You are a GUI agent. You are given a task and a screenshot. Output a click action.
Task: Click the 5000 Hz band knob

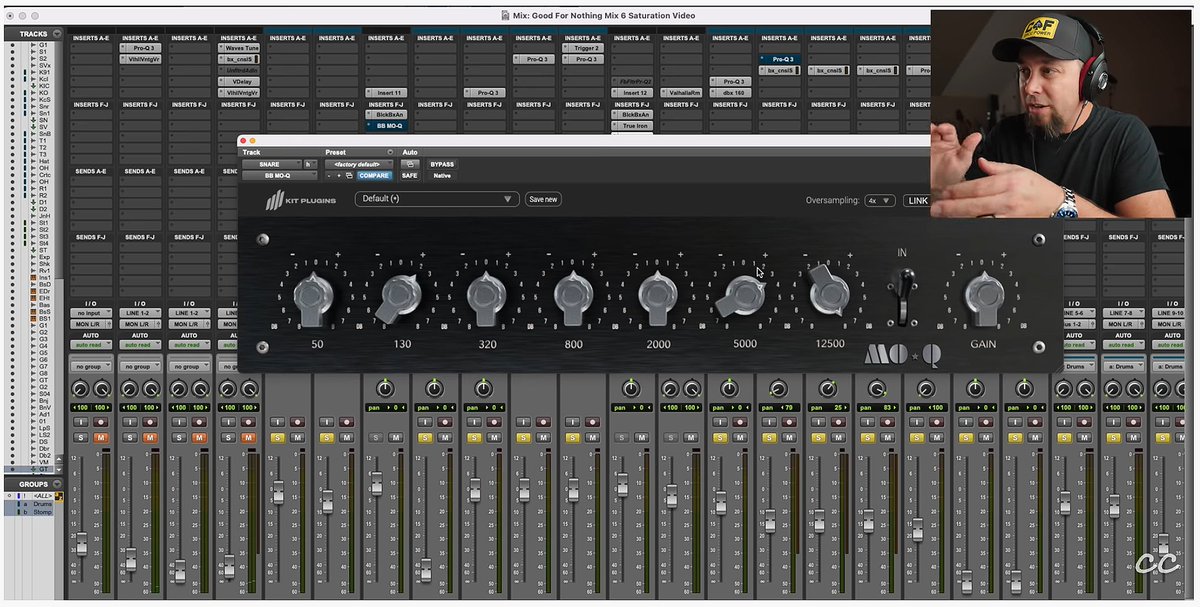(x=743, y=296)
